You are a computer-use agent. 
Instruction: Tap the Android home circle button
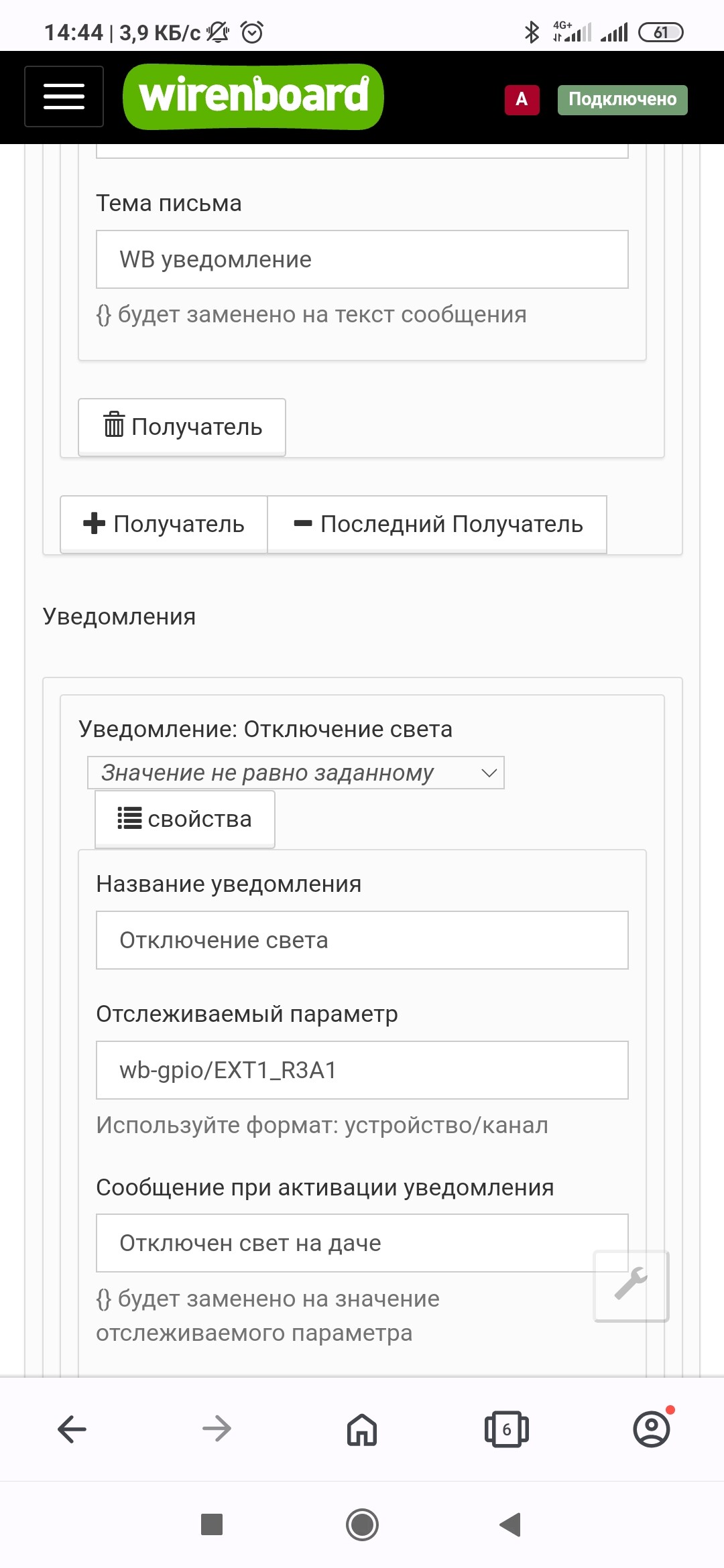(x=362, y=1524)
